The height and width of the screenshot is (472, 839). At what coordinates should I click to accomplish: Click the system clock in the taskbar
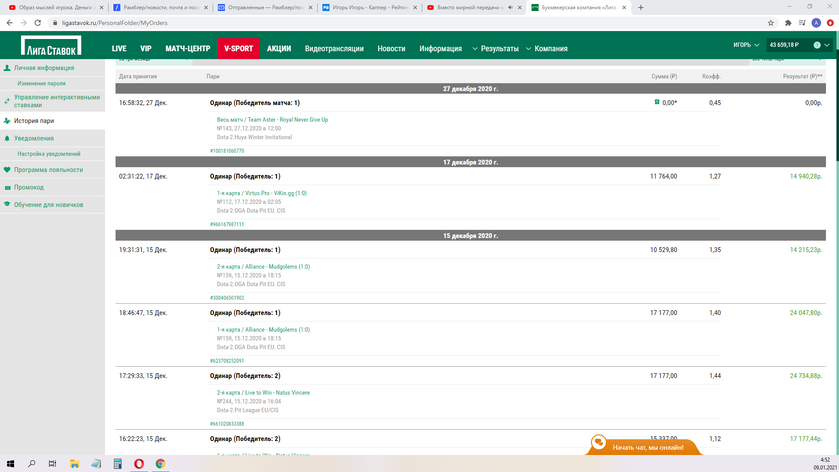[825, 463]
